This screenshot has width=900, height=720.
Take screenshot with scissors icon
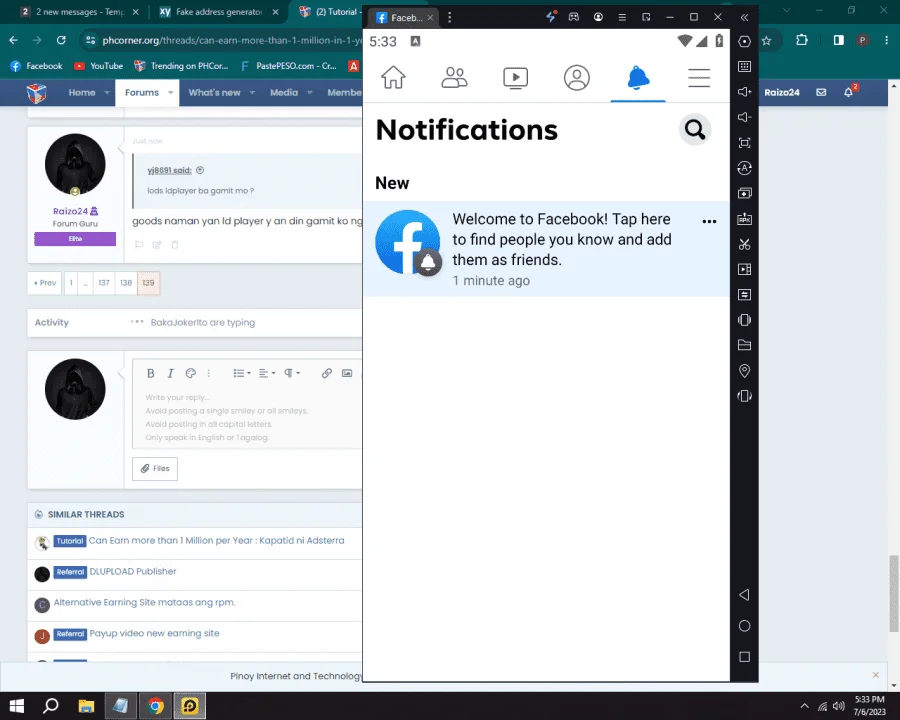click(x=744, y=244)
